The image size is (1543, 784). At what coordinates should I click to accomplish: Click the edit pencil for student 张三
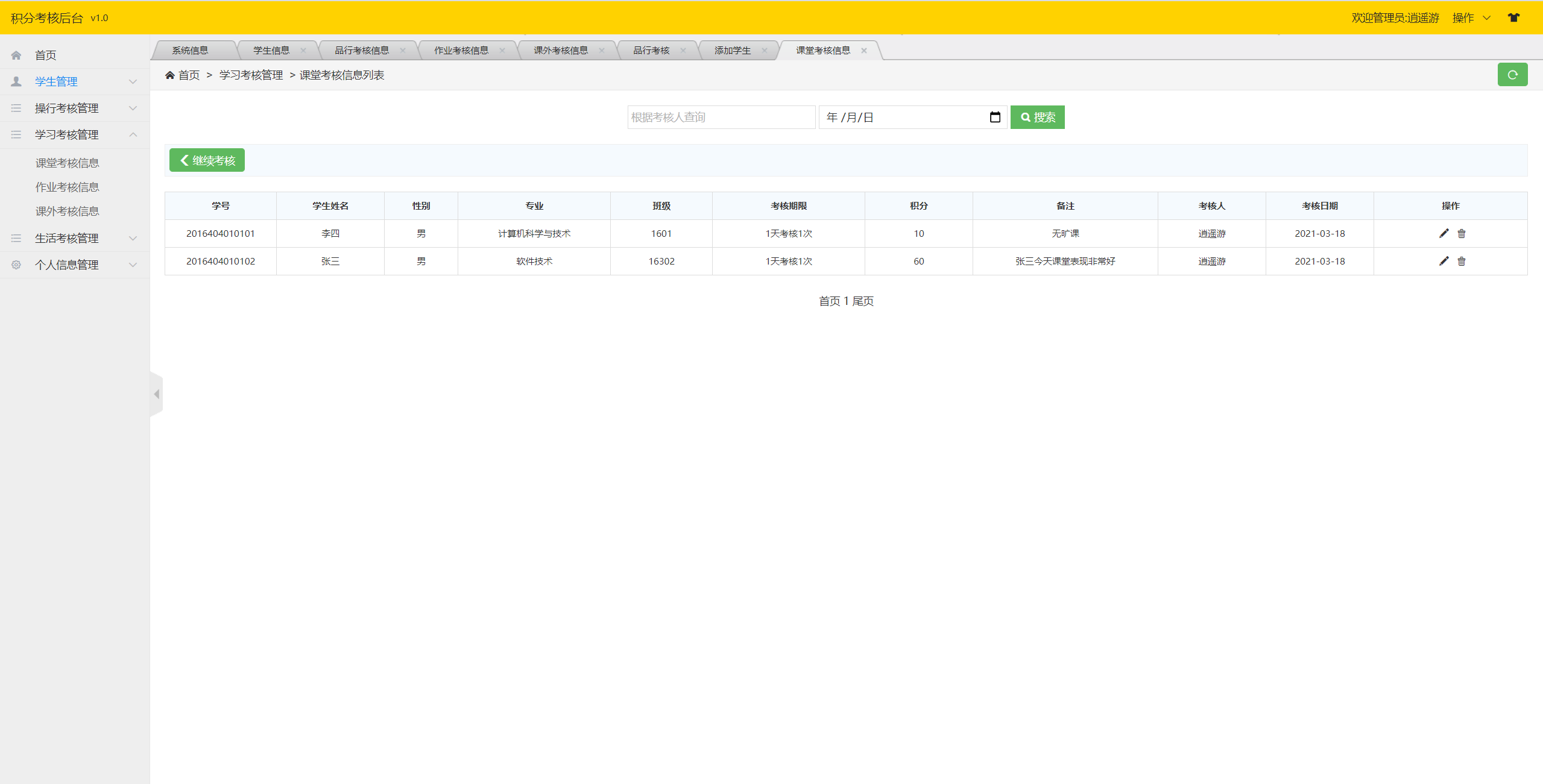[1444, 261]
